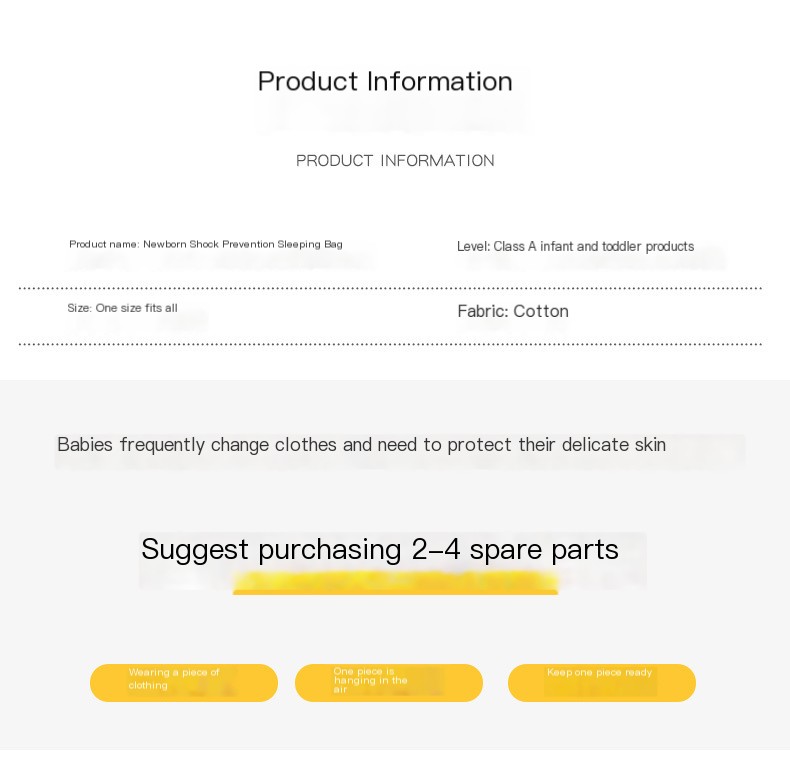Viewport: 790px width, 773px height.
Task: Click the 'One piece is hanging in the air' pill
Action: (x=389, y=683)
